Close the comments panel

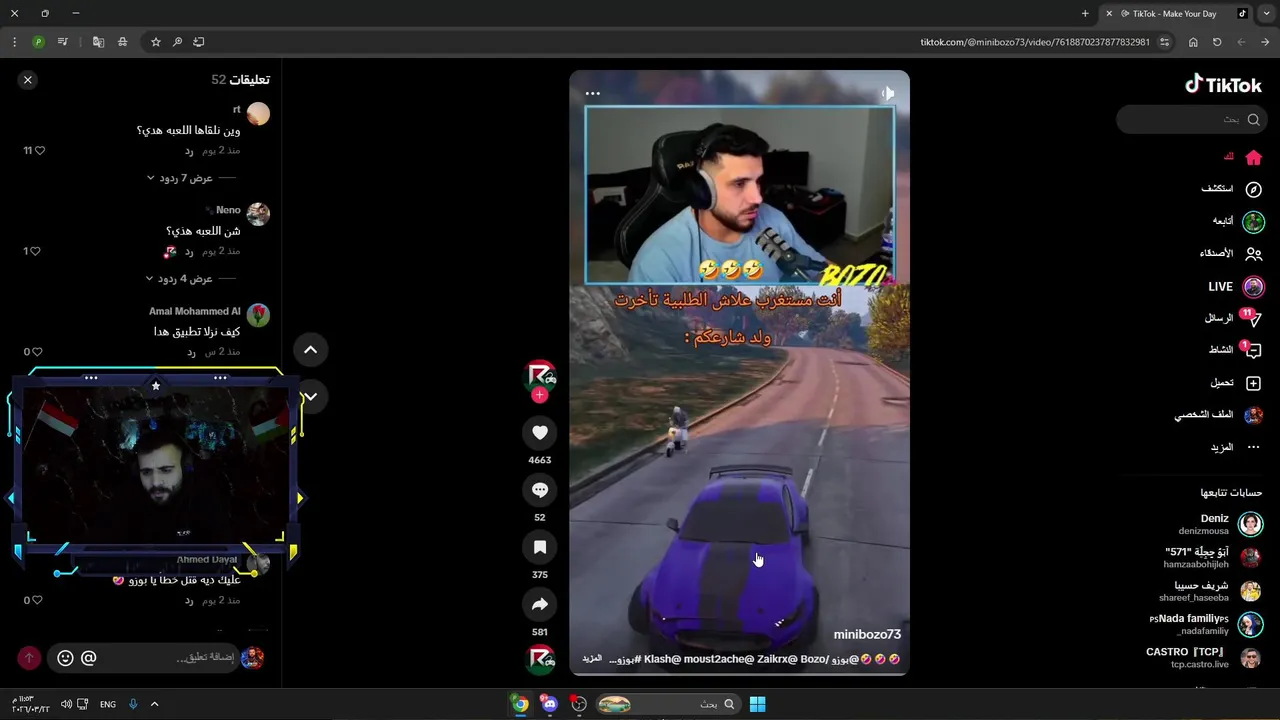28,80
